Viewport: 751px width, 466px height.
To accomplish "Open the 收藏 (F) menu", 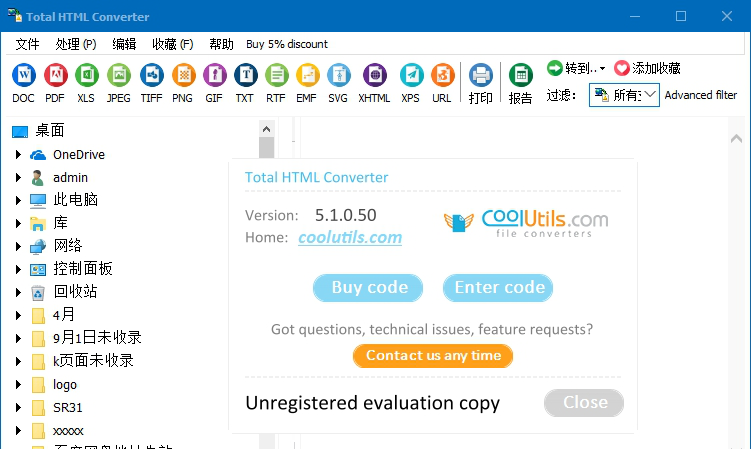I will click(x=172, y=44).
